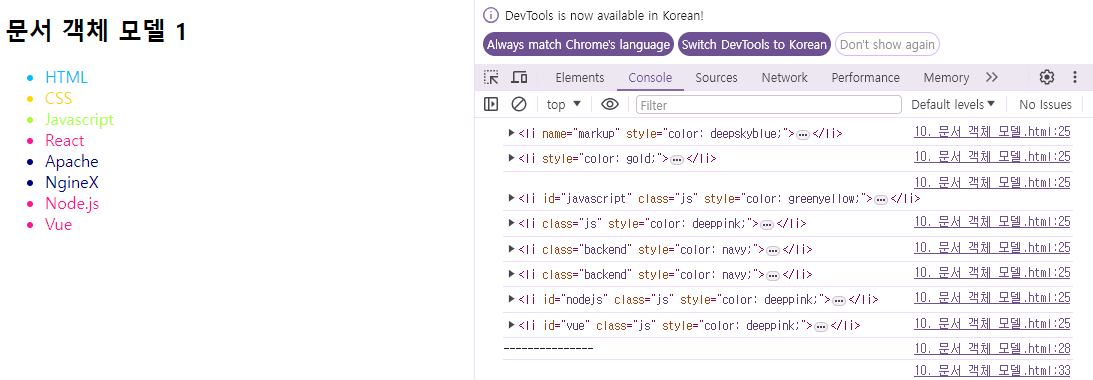Image resolution: width=1093 pixels, height=380 pixels.
Task: Click the React list item
Action: [65, 140]
